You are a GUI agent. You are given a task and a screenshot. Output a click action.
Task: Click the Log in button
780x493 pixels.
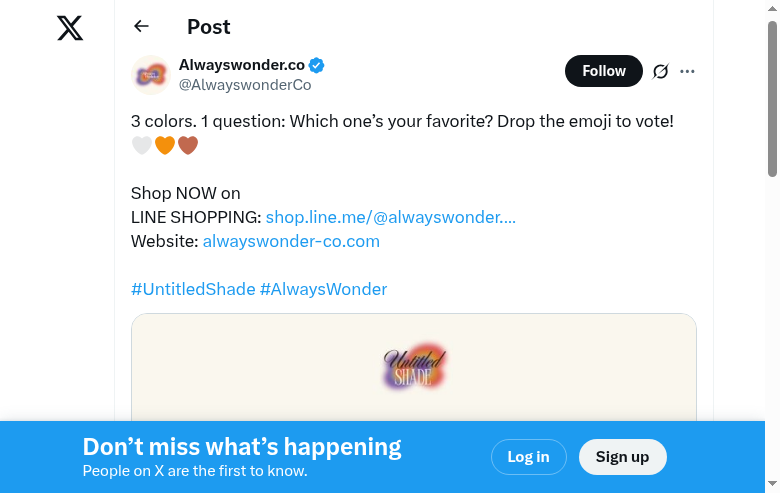(528, 457)
